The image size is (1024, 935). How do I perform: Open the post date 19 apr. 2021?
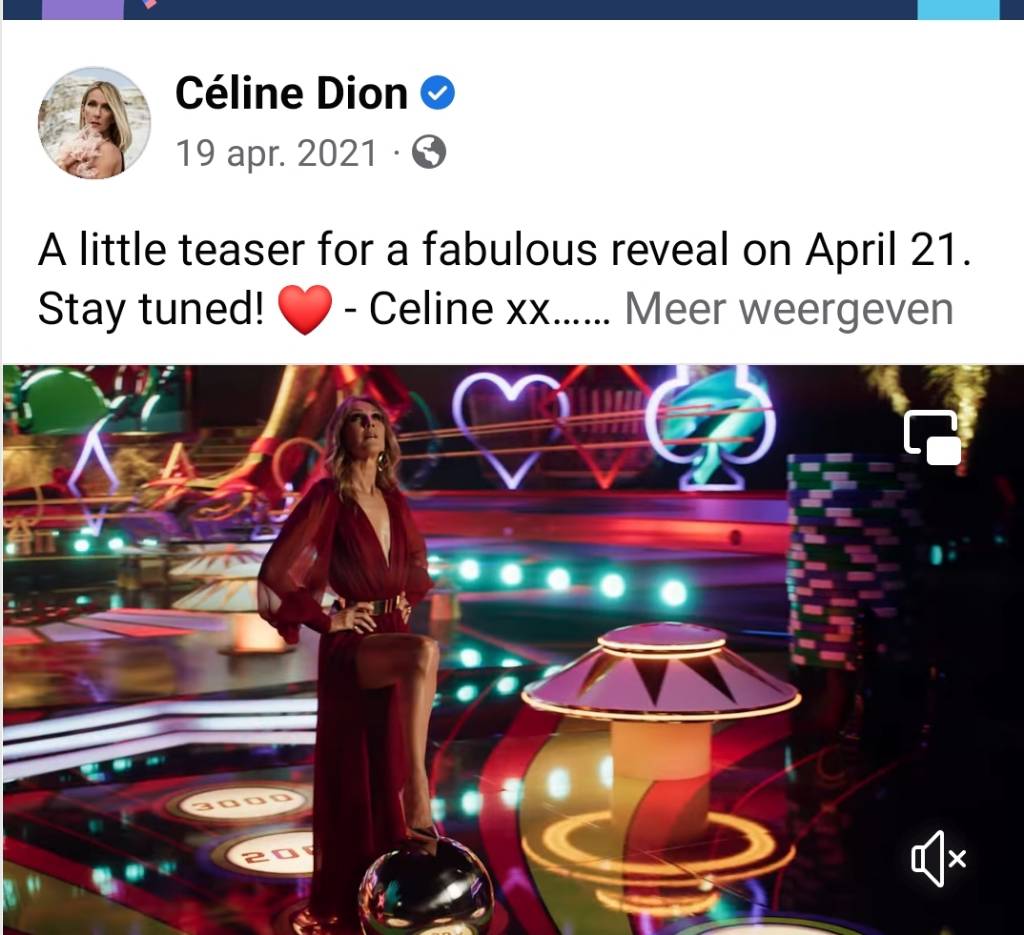point(277,153)
